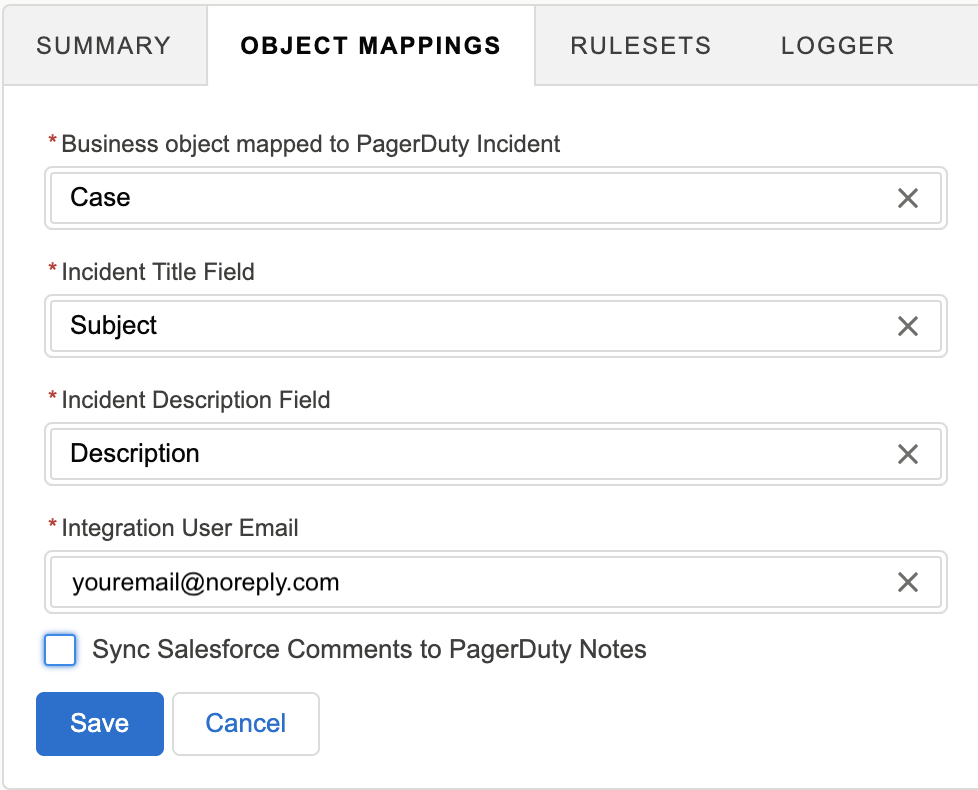978x790 pixels.
Task: Go to the Logger tab
Action: 837,46
